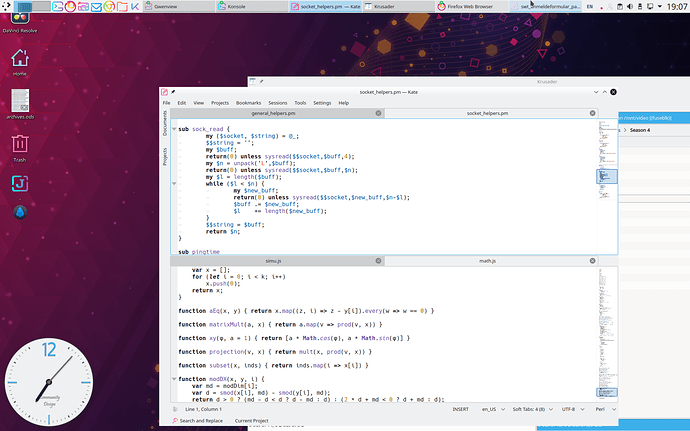The image size is (690, 431).
Task: Toggle the pin icon in Kate title bar
Action: (x=173, y=92)
